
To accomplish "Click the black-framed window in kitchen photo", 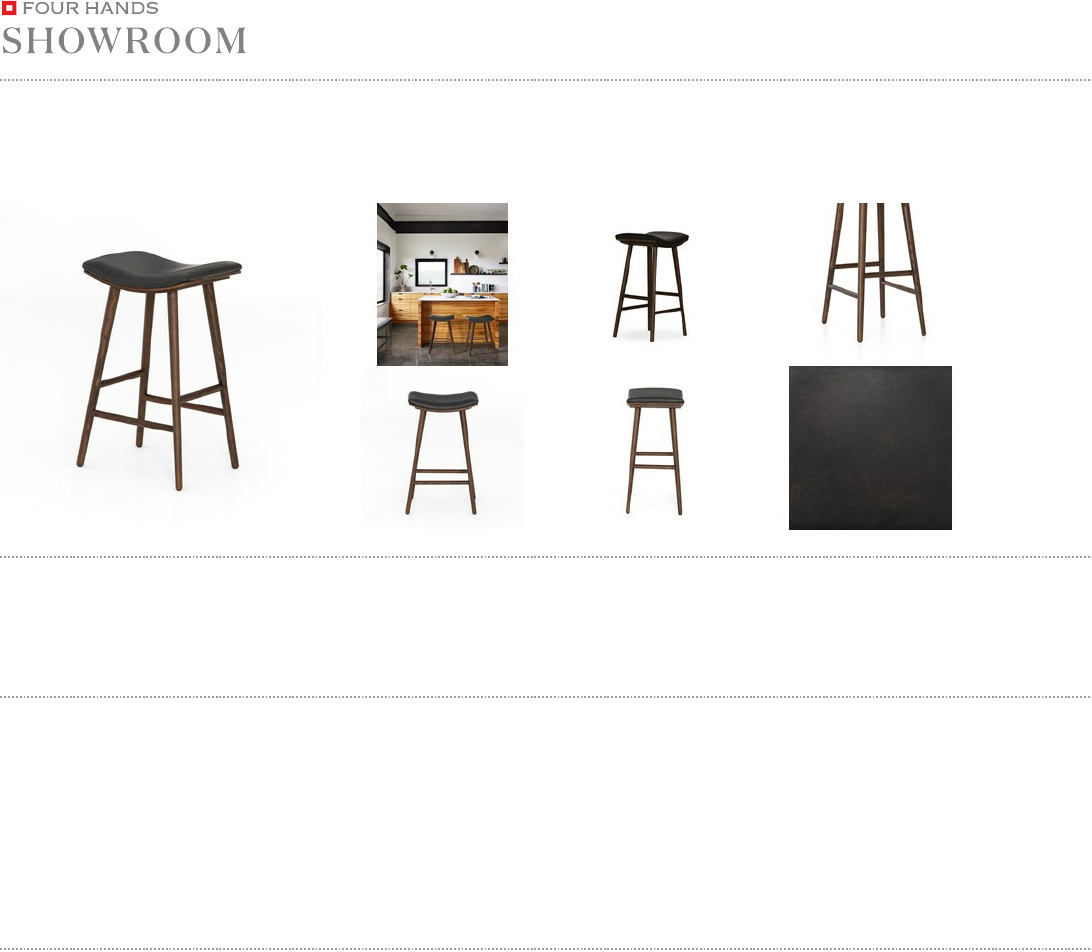I will [431, 272].
